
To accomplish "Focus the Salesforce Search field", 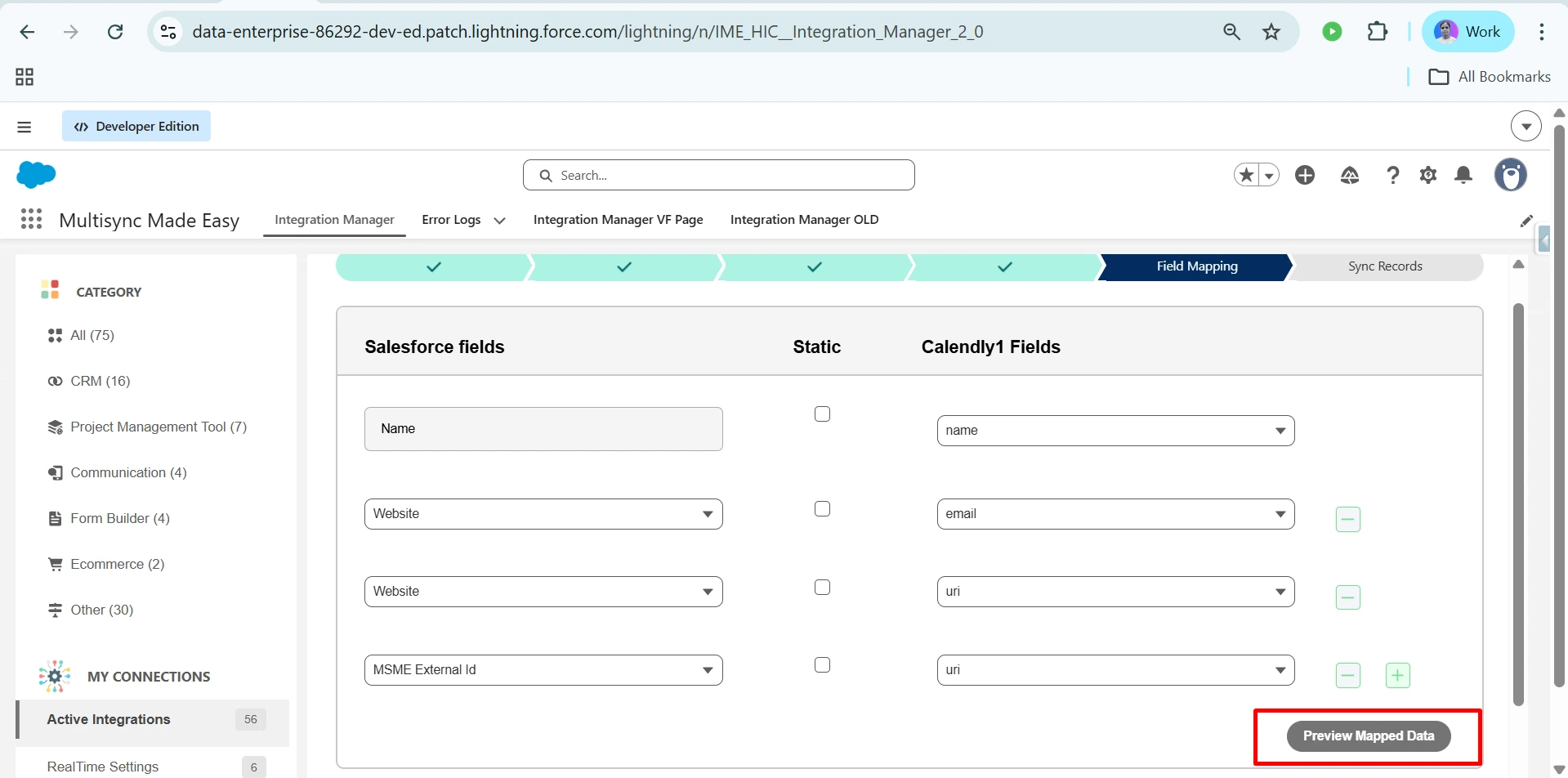I will [718, 175].
